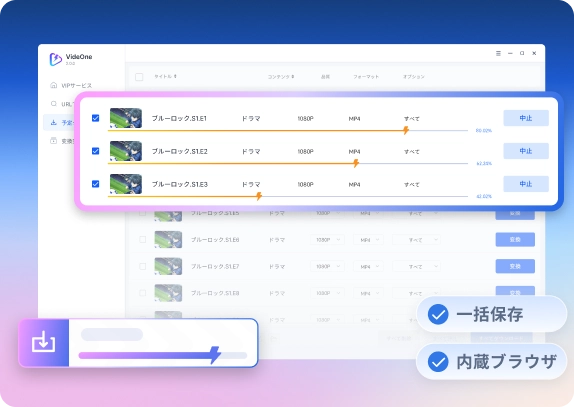
Task: Open the 1080P quality dropdown for S1.E8
Action: tap(327, 293)
